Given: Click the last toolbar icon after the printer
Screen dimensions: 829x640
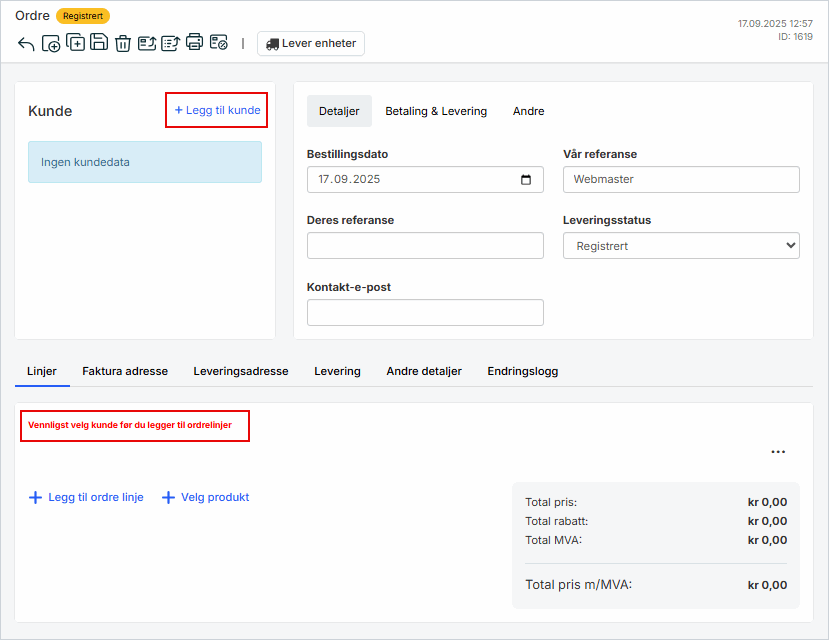Looking at the screenshot, I should [x=218, y=43].
